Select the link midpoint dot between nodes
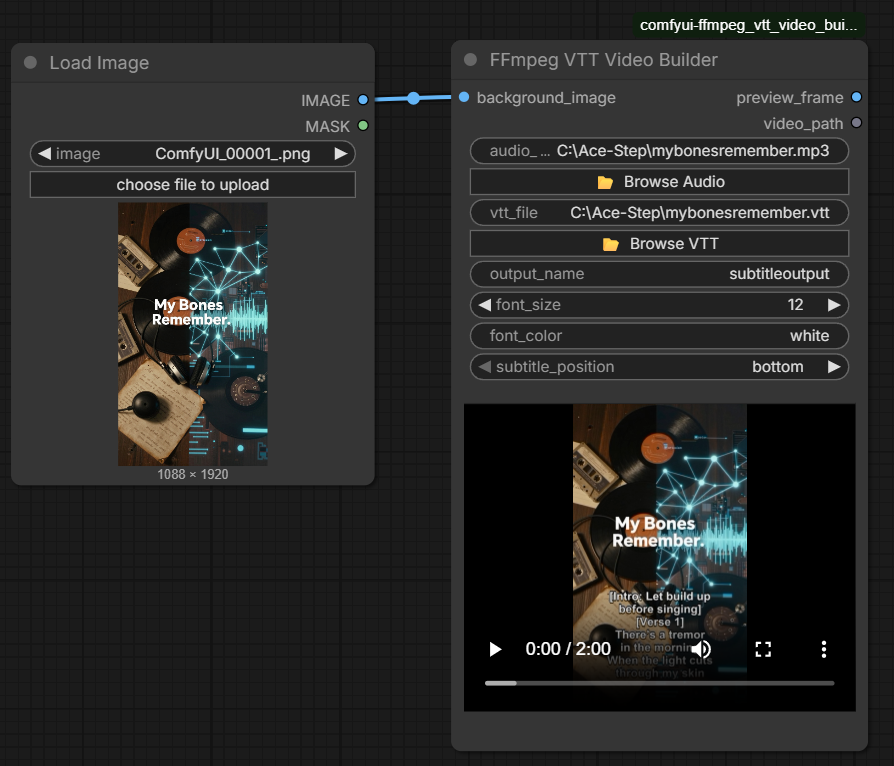The height and width of the screenshot is (766, 894). [x=413, y=98]
